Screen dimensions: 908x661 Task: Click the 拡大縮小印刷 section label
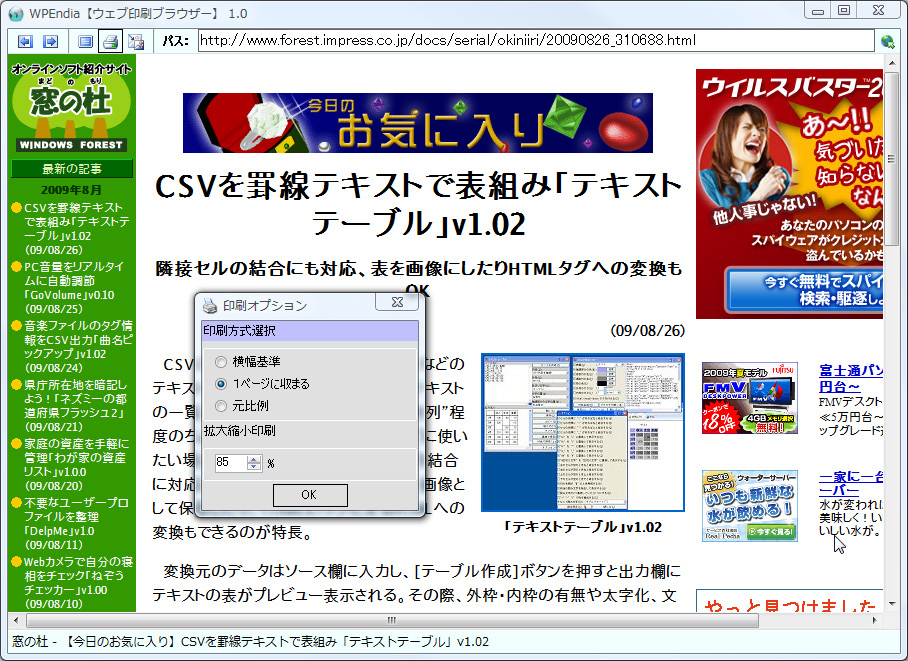239,431
